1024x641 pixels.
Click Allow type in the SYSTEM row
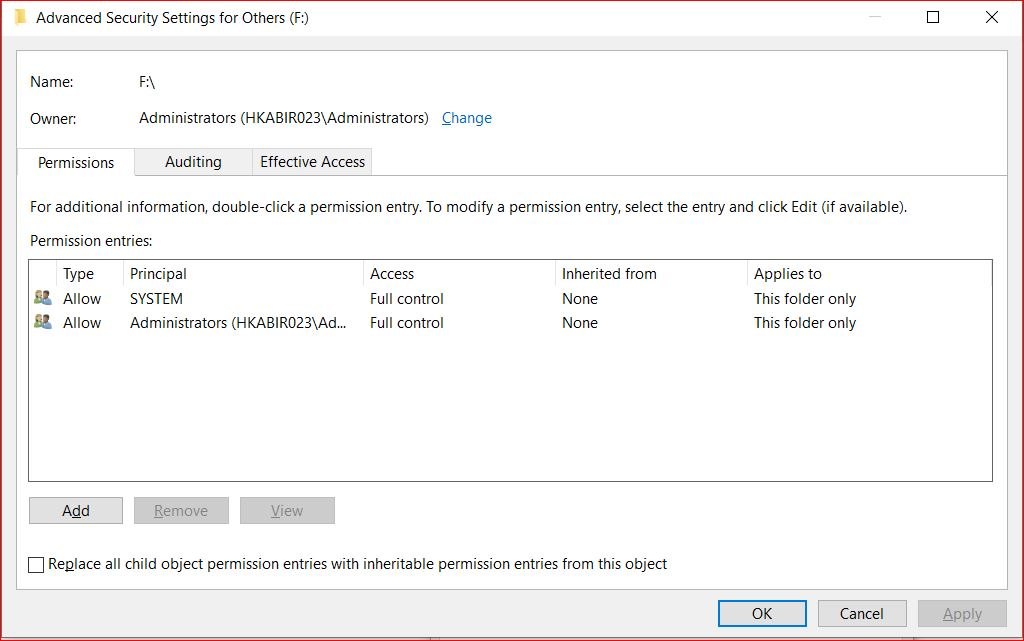(82, 298)
